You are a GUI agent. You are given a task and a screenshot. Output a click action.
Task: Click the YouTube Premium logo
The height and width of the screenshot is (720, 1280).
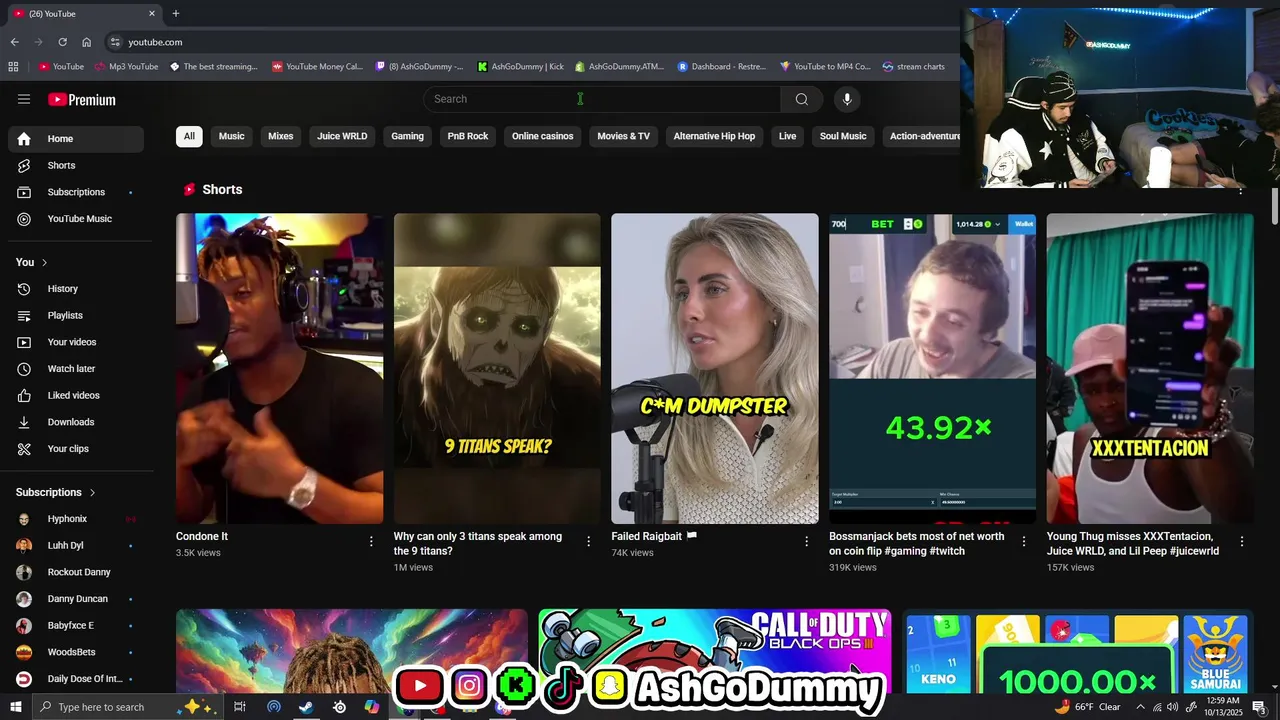[82, 100]
